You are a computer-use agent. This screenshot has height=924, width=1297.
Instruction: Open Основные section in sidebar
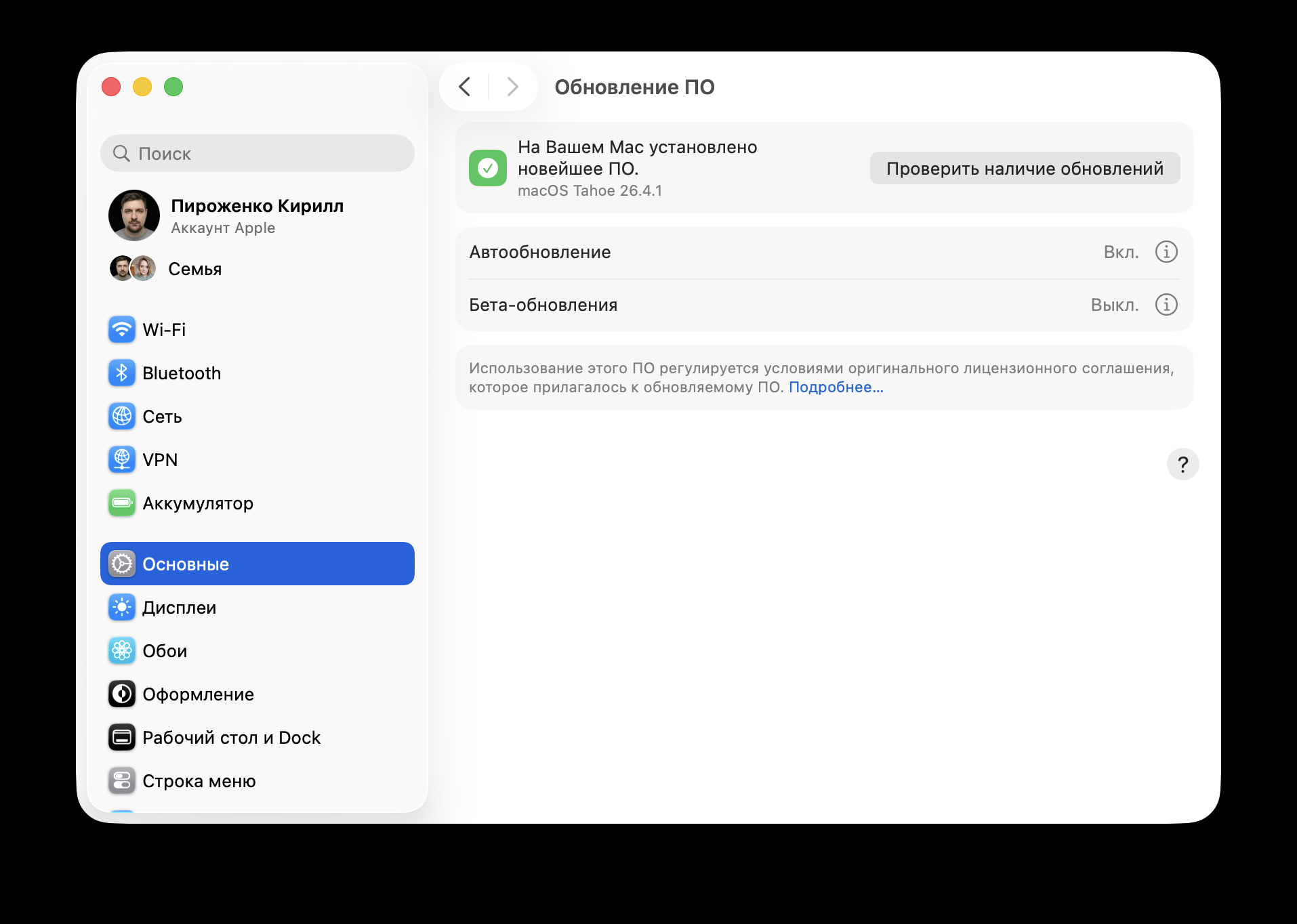coord(185,564)
